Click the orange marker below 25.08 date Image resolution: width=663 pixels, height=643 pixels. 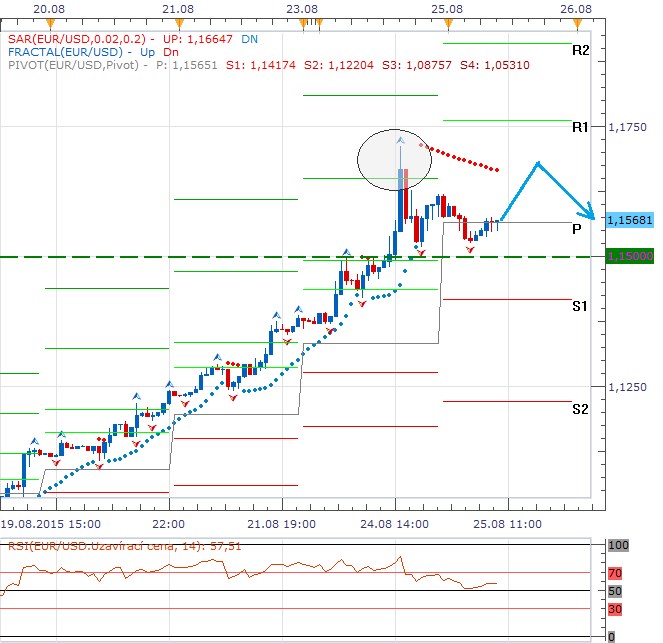(x=449, y=22)
